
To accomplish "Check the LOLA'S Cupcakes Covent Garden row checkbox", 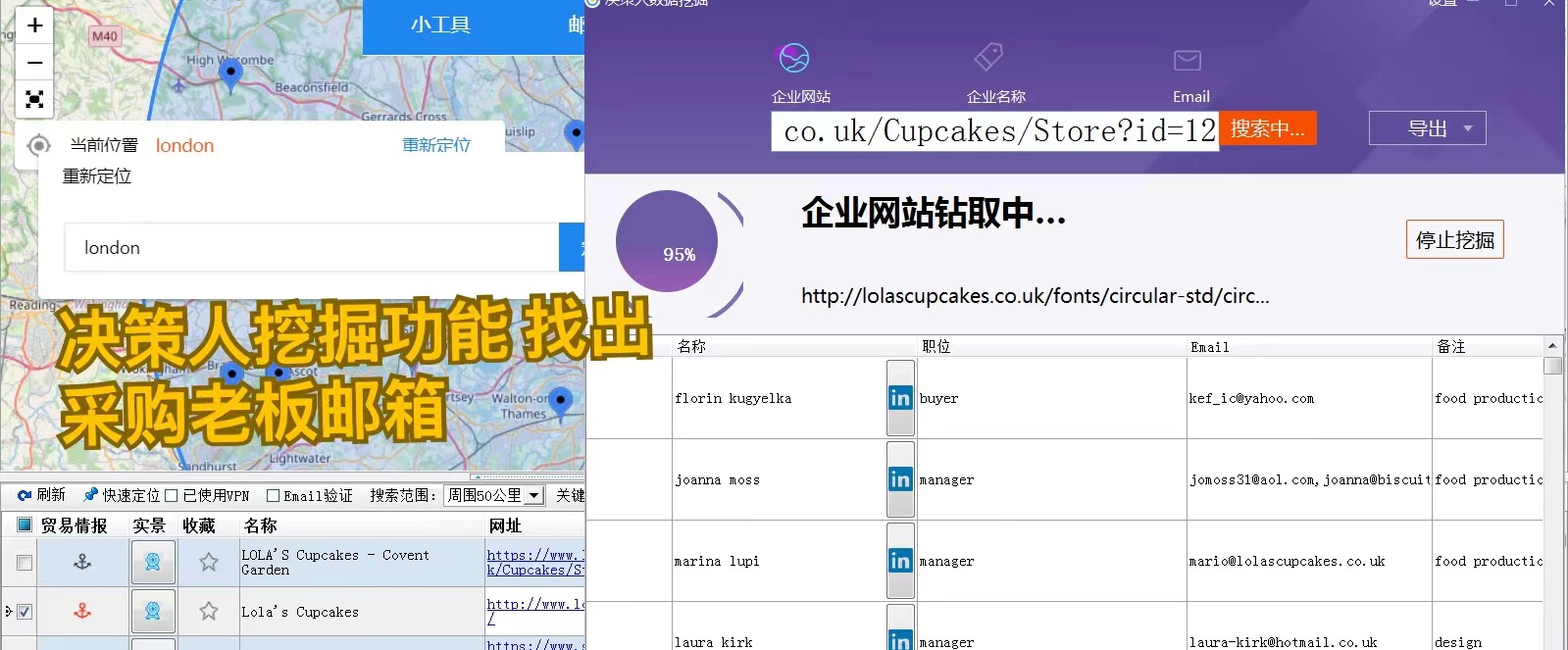I will [25, 563].
